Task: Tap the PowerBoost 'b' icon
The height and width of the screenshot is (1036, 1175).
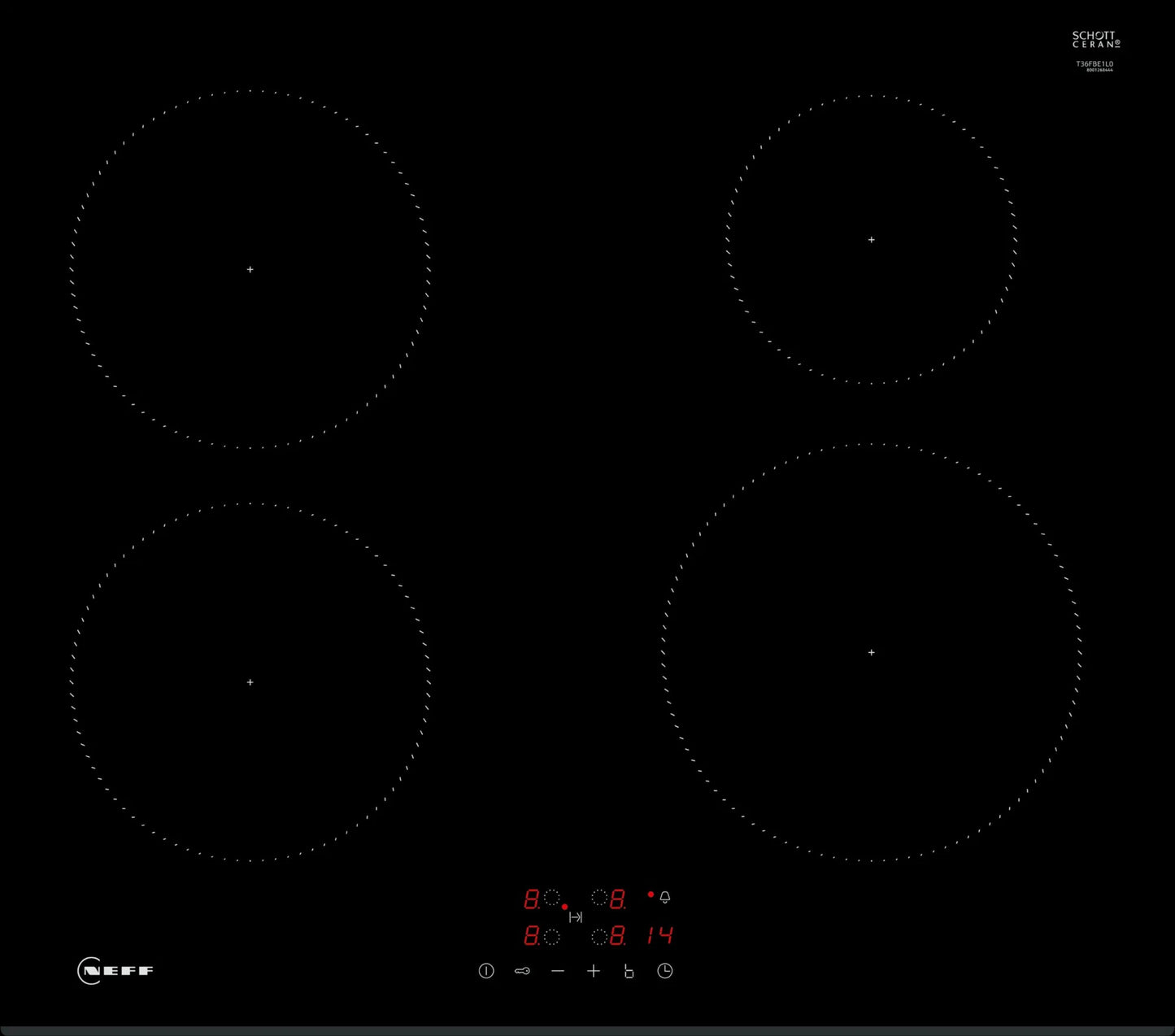Action: pyautogui.click(x=629, y=971)
